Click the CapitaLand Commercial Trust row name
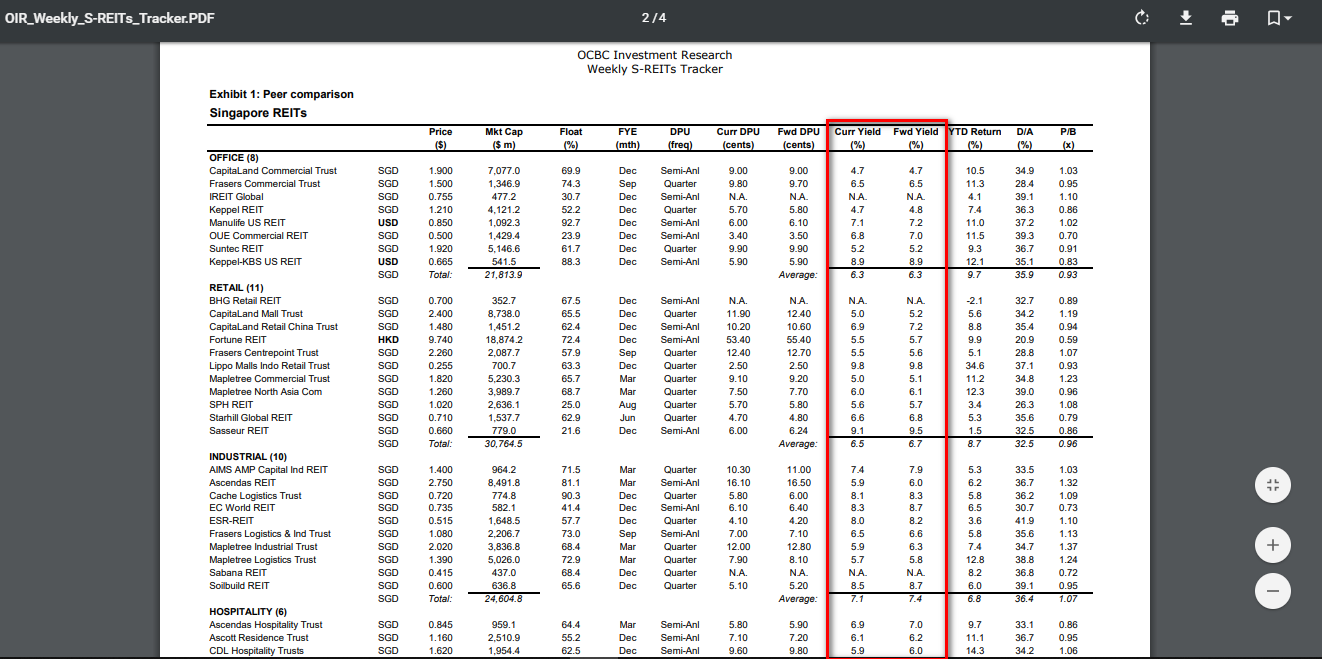Viewport: 1322px width, 659px height. coord(273,171)
